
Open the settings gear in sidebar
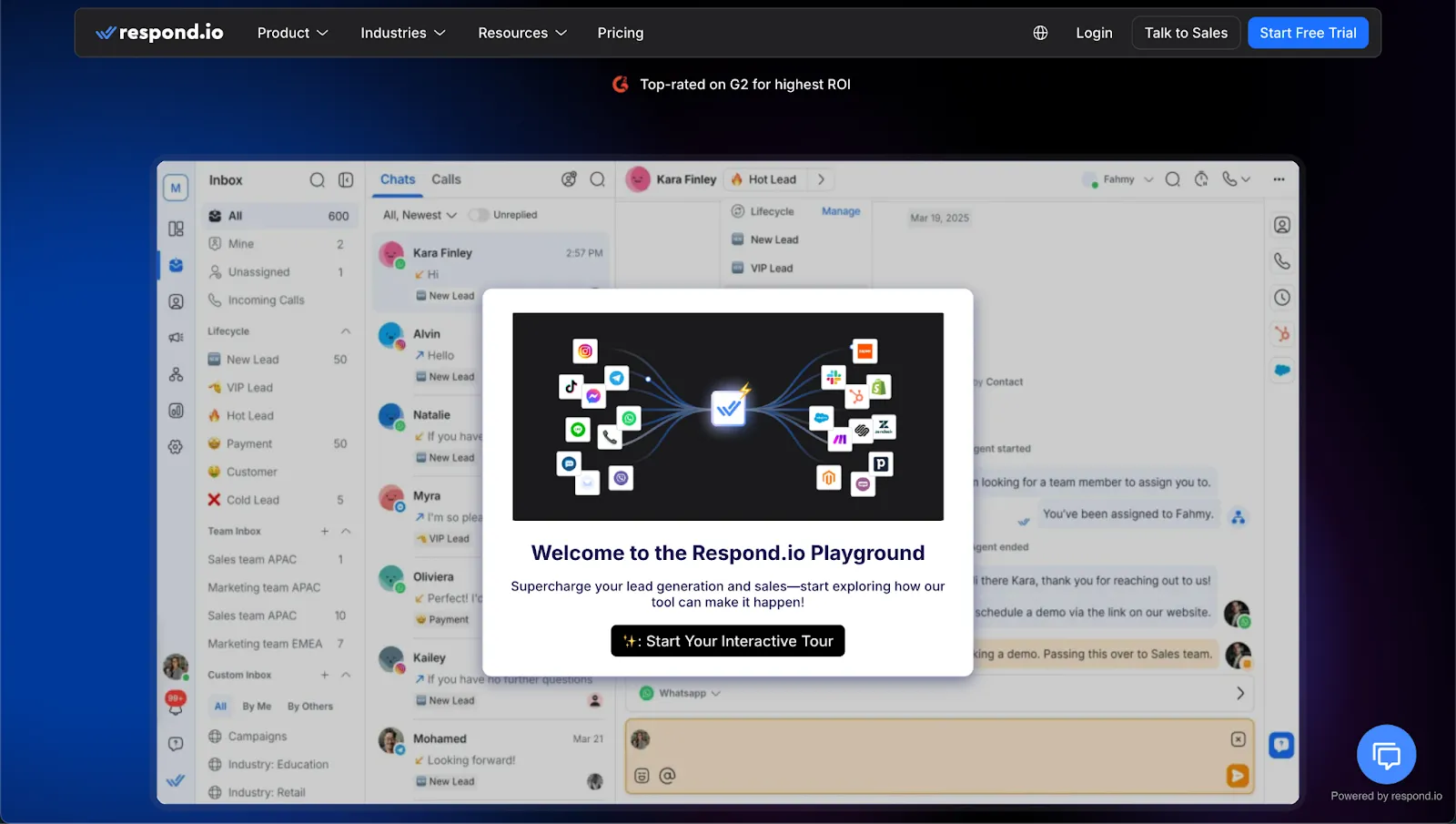click(176, 447)
